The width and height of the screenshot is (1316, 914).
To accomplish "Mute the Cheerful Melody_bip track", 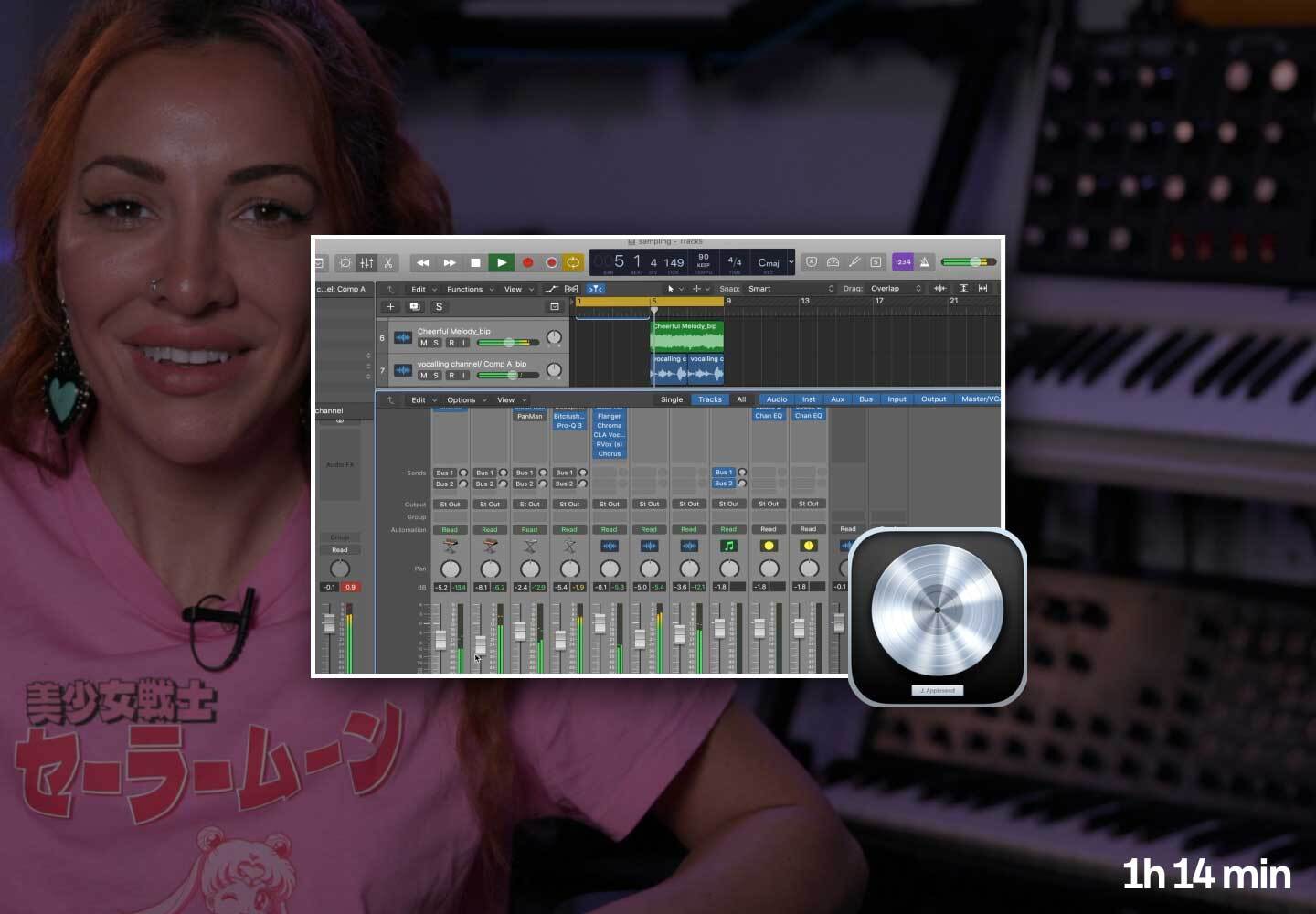I will coord(423,343).
